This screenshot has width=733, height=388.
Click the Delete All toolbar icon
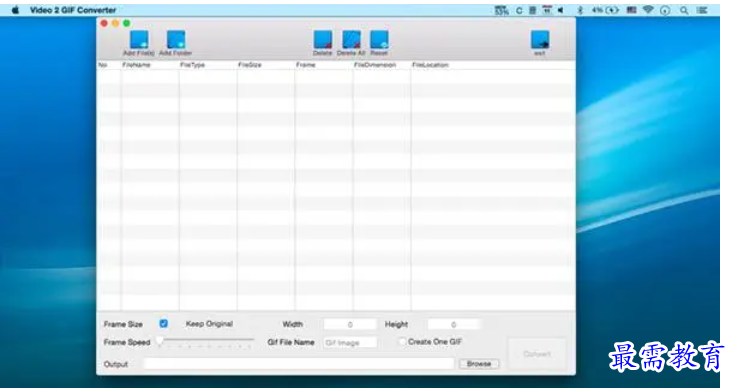coord(351,40)
